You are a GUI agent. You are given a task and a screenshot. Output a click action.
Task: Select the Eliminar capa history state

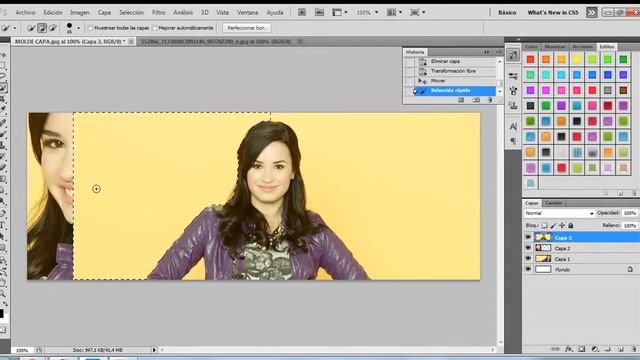pyautogui.click(x=445, y=61)
